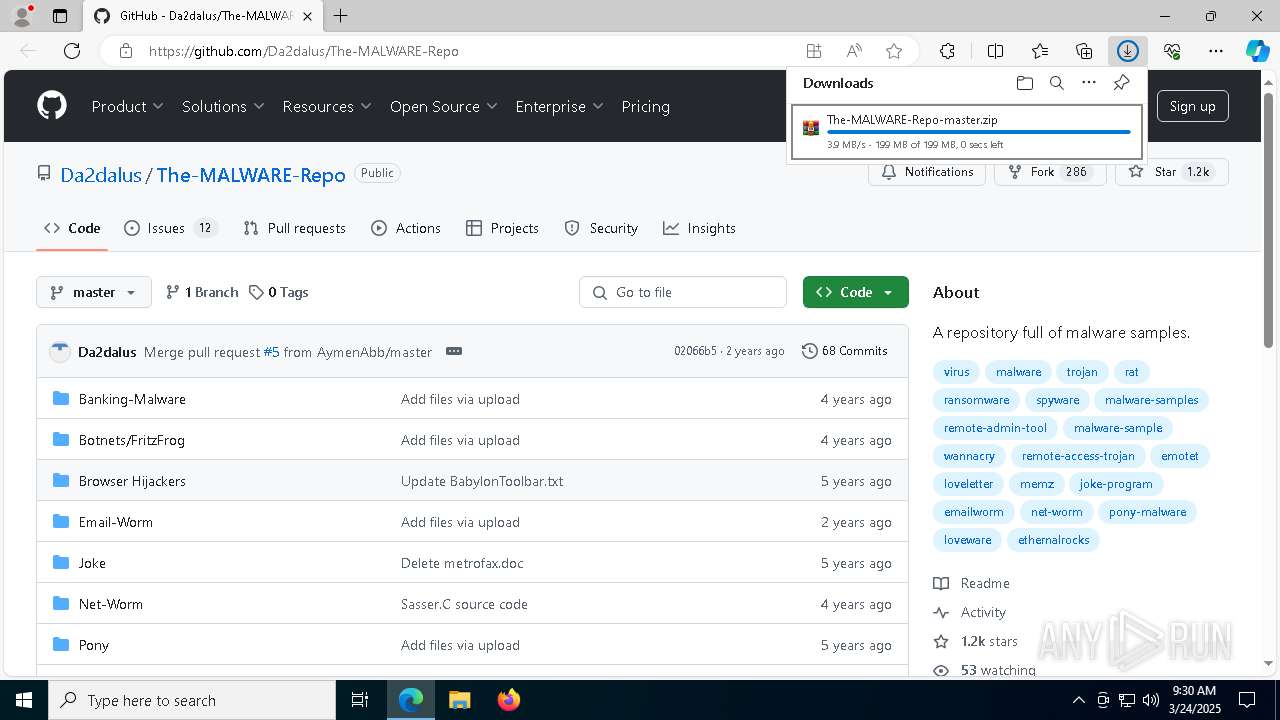Image resolution: width=1280 pixels, height=720 pixels.
Task: Toggle the Downloads toolbar button
Action: point(1128,51)
